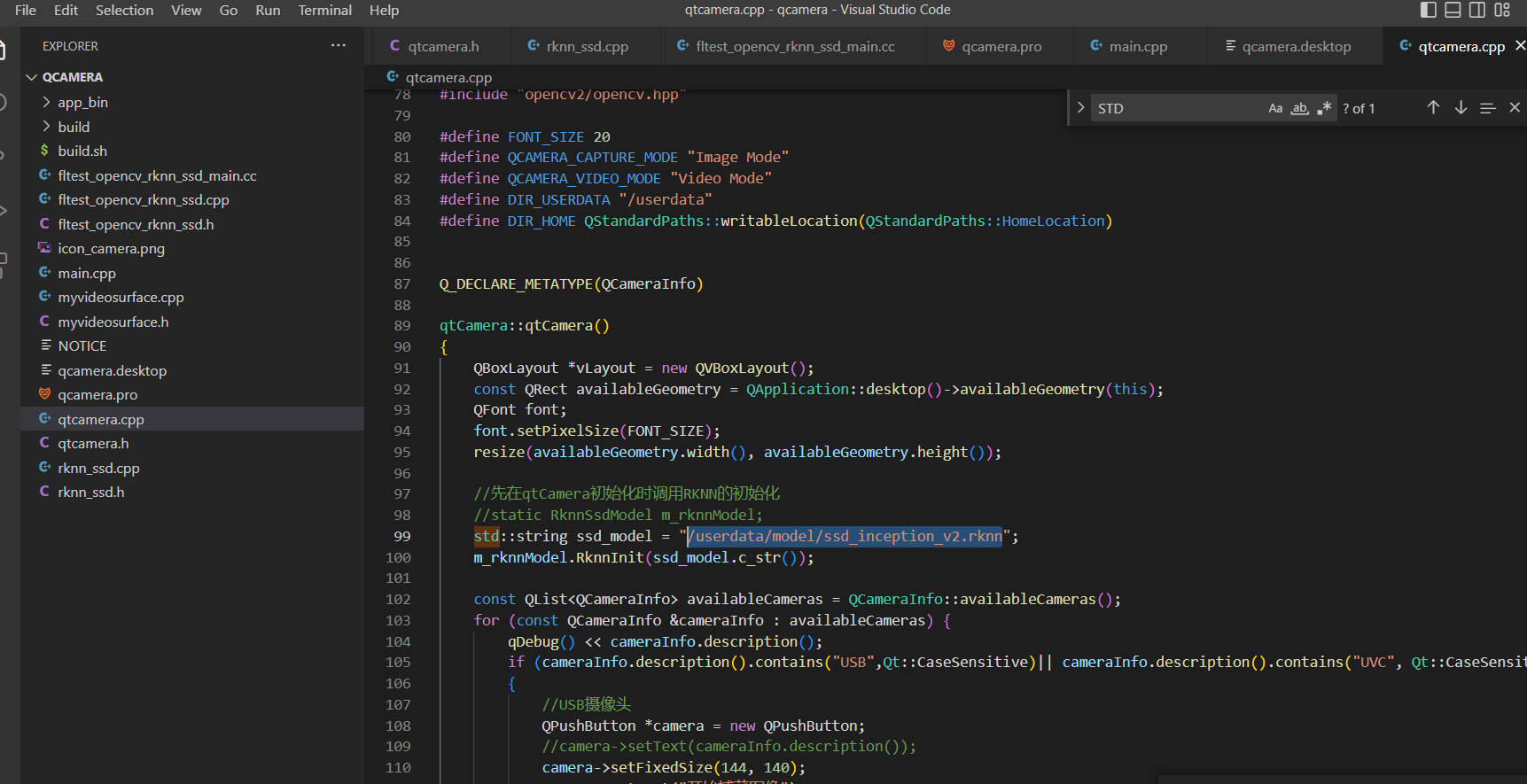Screen dimensions: 1527x784
Task: Close the find widget
Action: coord(1515,107)
